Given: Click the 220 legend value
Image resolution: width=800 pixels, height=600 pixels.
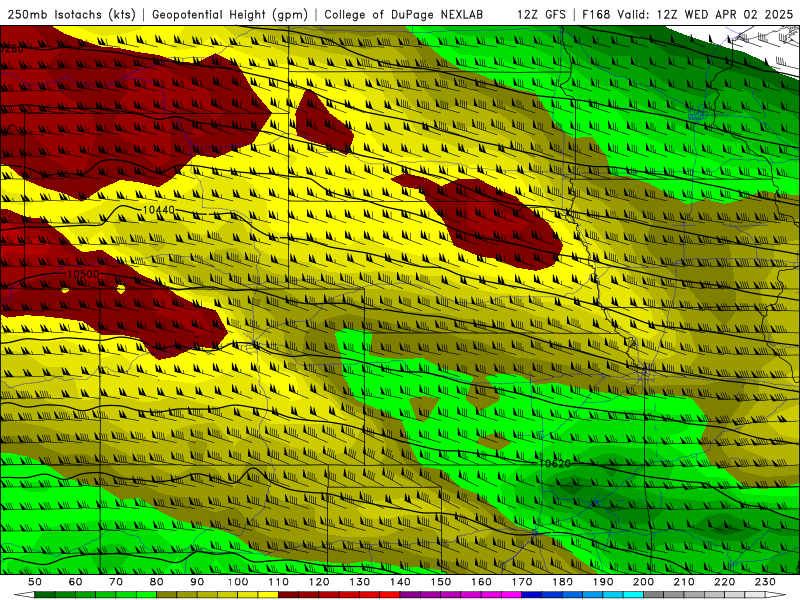Looking at the screenshot, I should 725,582.
